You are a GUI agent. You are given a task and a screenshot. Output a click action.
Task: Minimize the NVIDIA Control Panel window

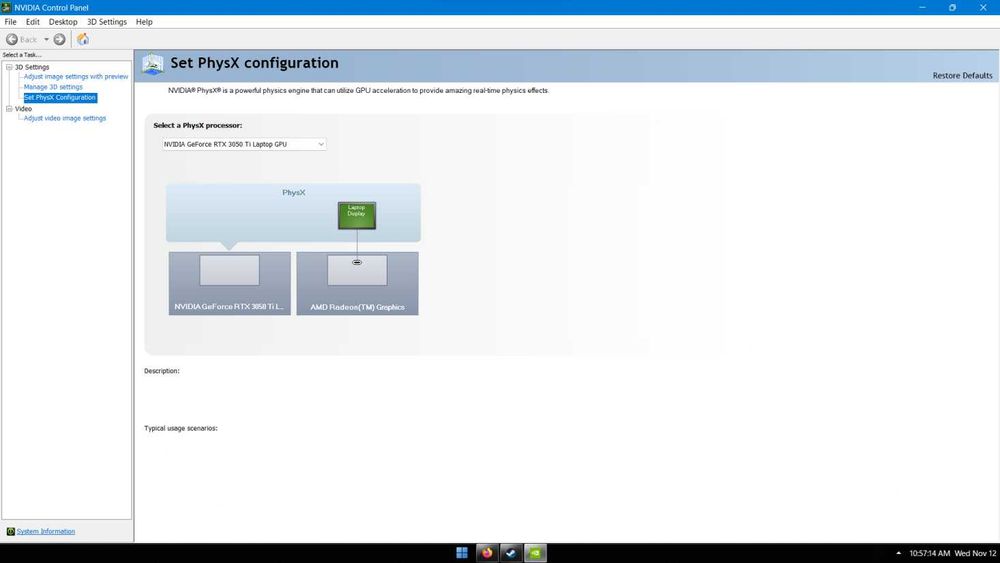922,7
